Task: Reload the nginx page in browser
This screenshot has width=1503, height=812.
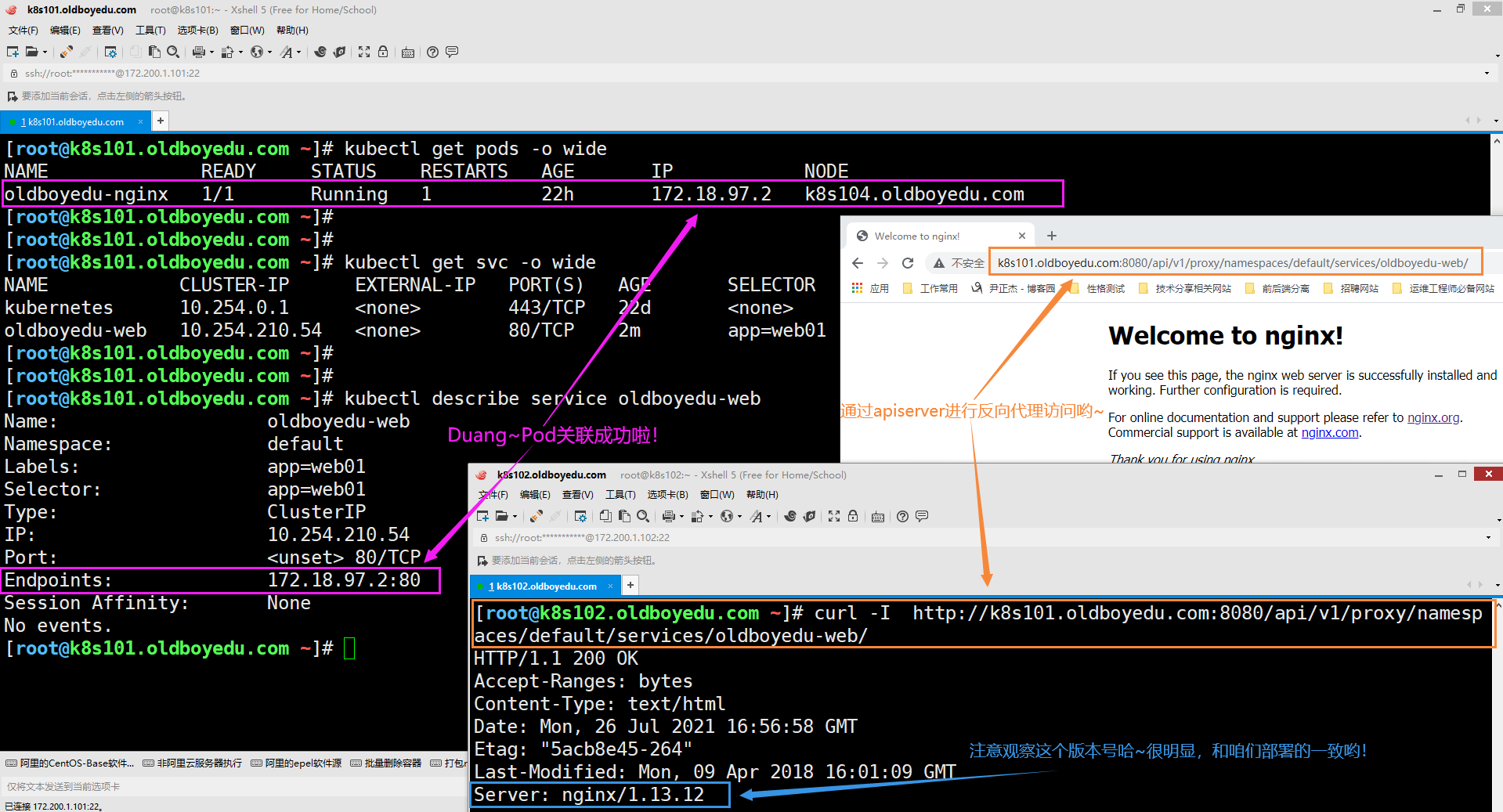Action: point(908,263)
